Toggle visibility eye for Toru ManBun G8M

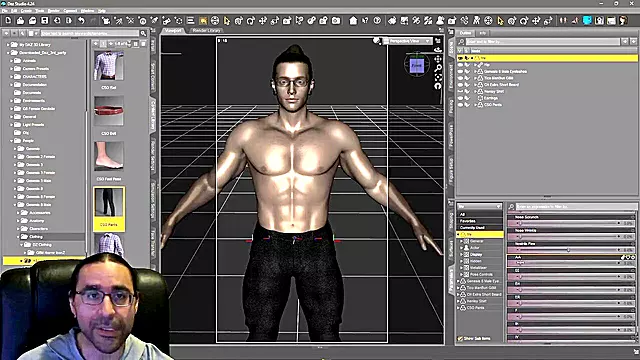[460, 78]
